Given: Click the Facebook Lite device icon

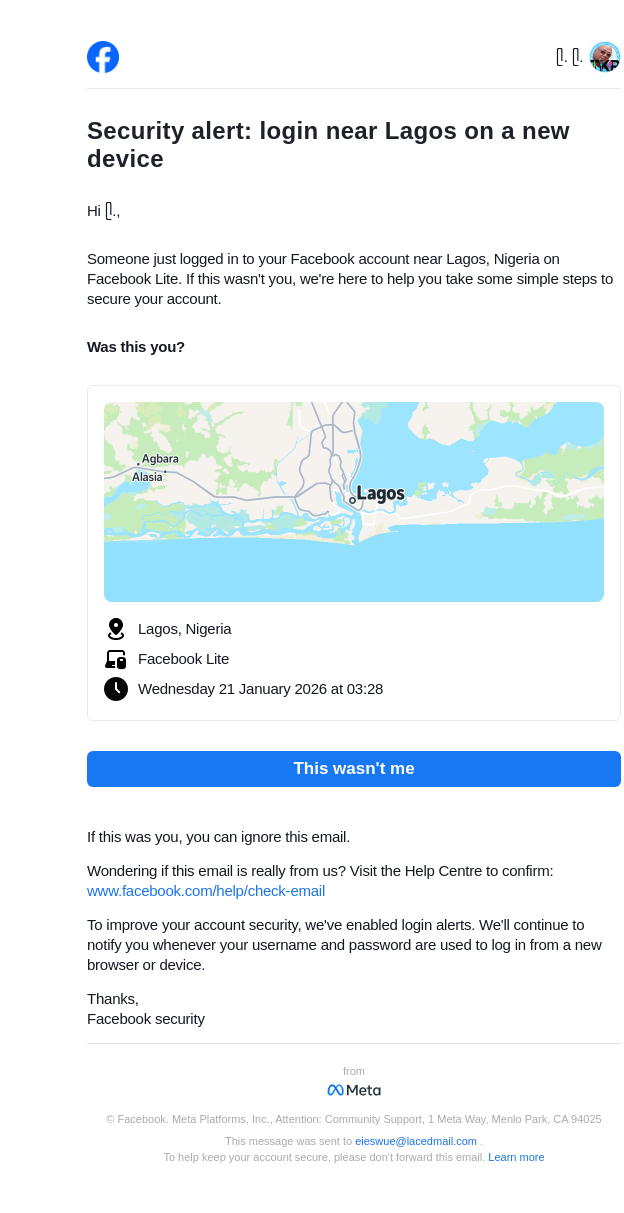Looking at the screenshot, I should [116, 659].
